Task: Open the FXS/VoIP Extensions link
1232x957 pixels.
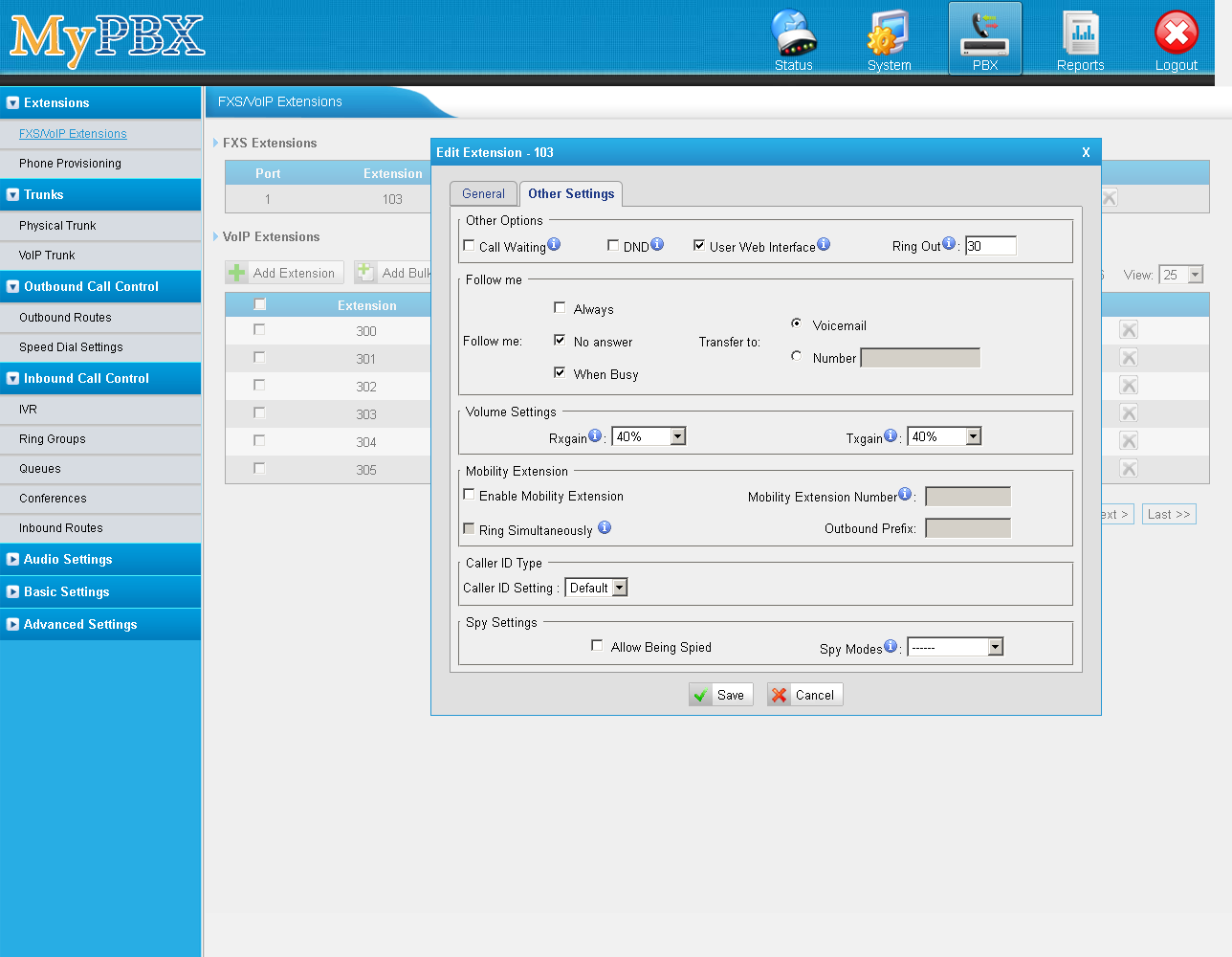Action: (x=73, y=134)
